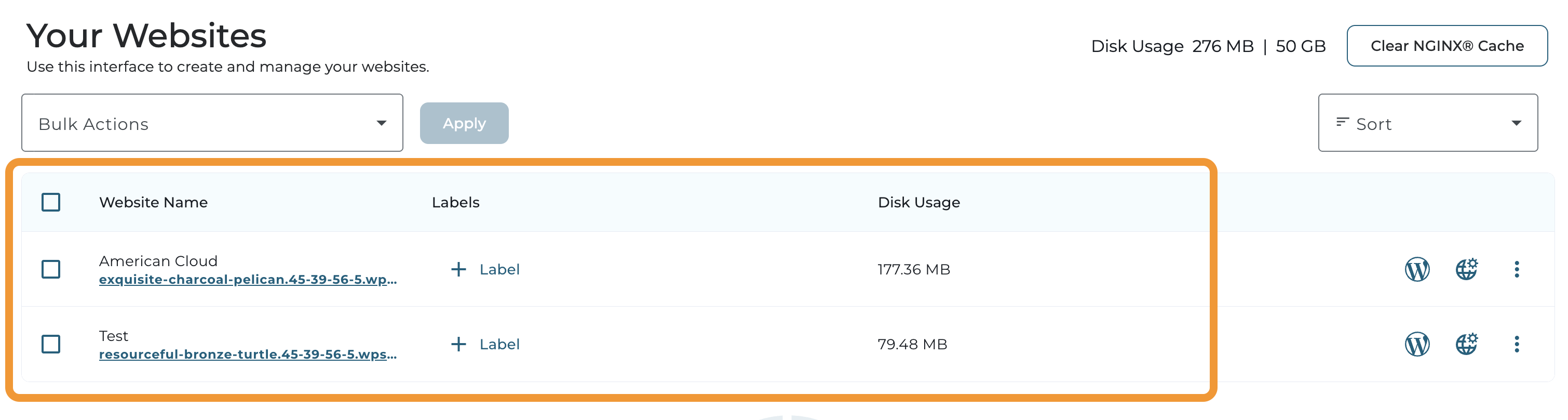Open WordPress admin for American Cloud site
This screenshot has width=1568, height=420.
(1416, 269)
